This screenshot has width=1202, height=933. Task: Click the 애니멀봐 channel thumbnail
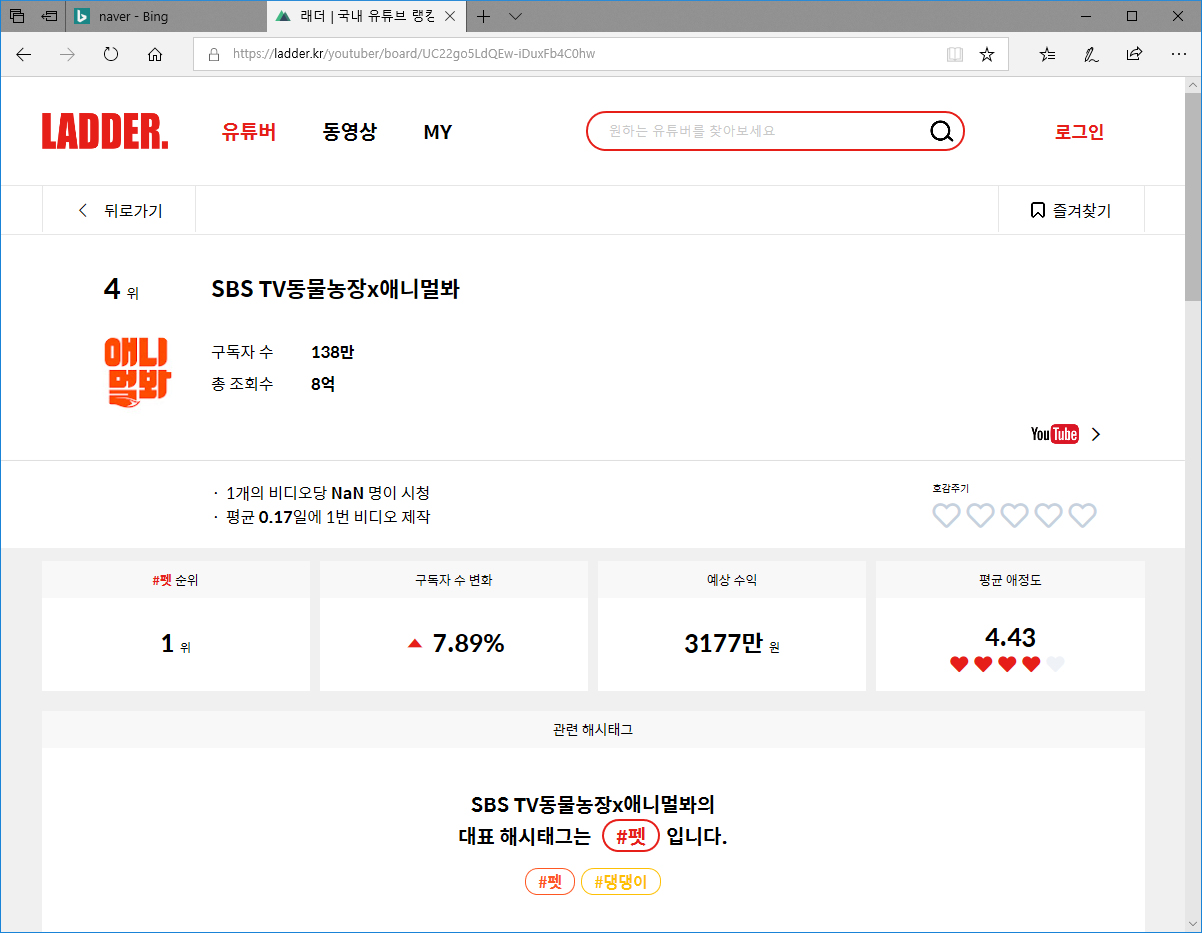coord(137,372)
